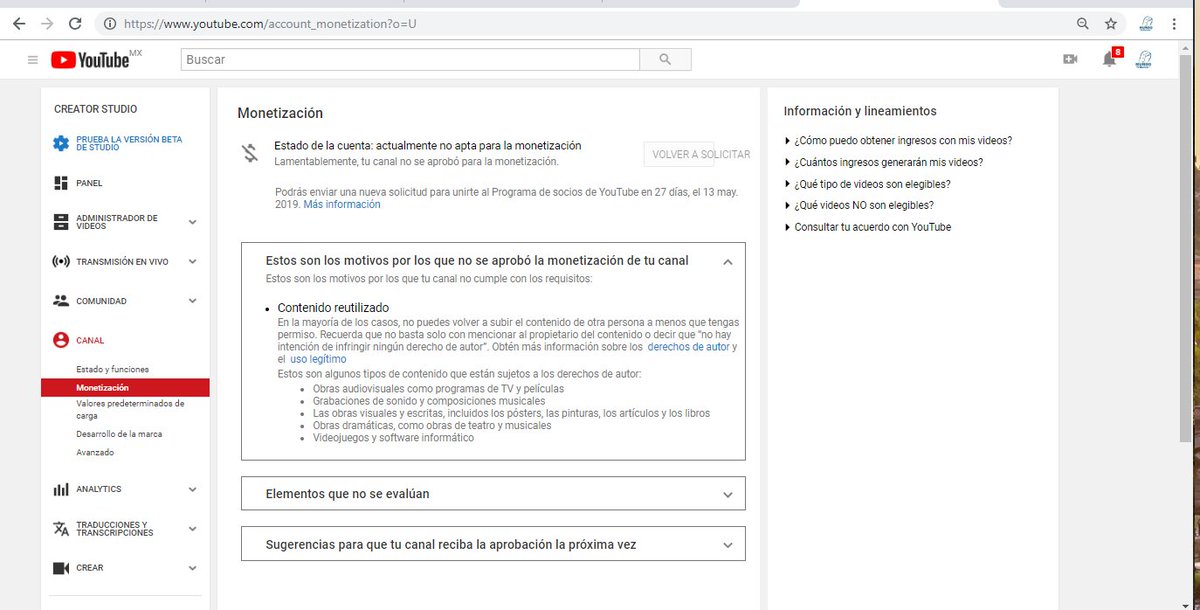Expand Comunidad section chevron
This screenshot has width=1200, height=610.
(x=193, y=300)
